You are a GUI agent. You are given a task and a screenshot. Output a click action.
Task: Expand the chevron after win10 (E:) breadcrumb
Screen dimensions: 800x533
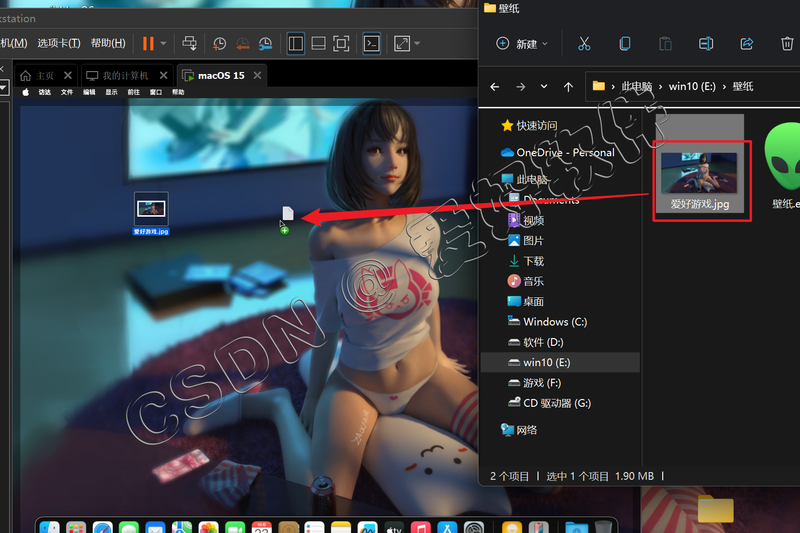click(x=724, y=87)
